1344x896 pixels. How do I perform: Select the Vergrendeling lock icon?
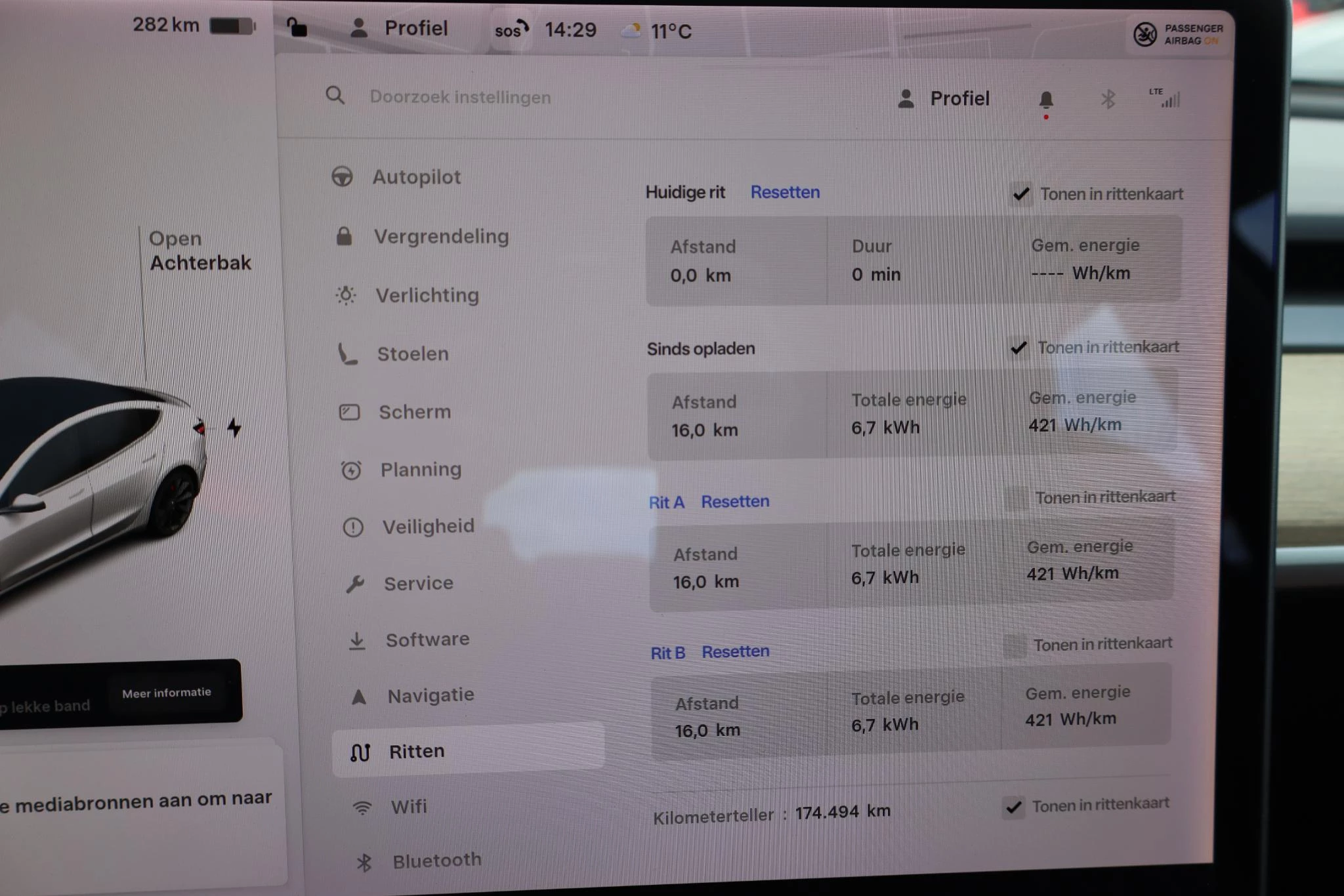click(x=346, y=236)
